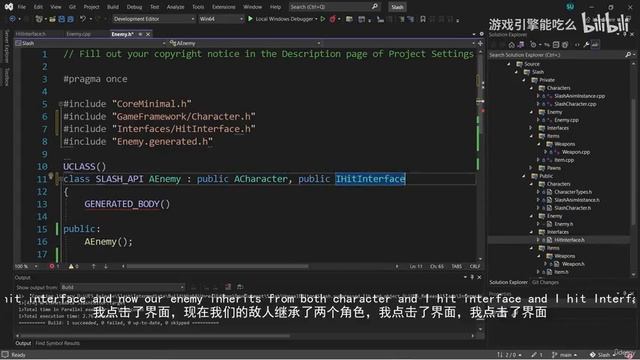The image size is (640, 360).
Task: Open the Win64 platform dropdown
Action: pos(221,19)
